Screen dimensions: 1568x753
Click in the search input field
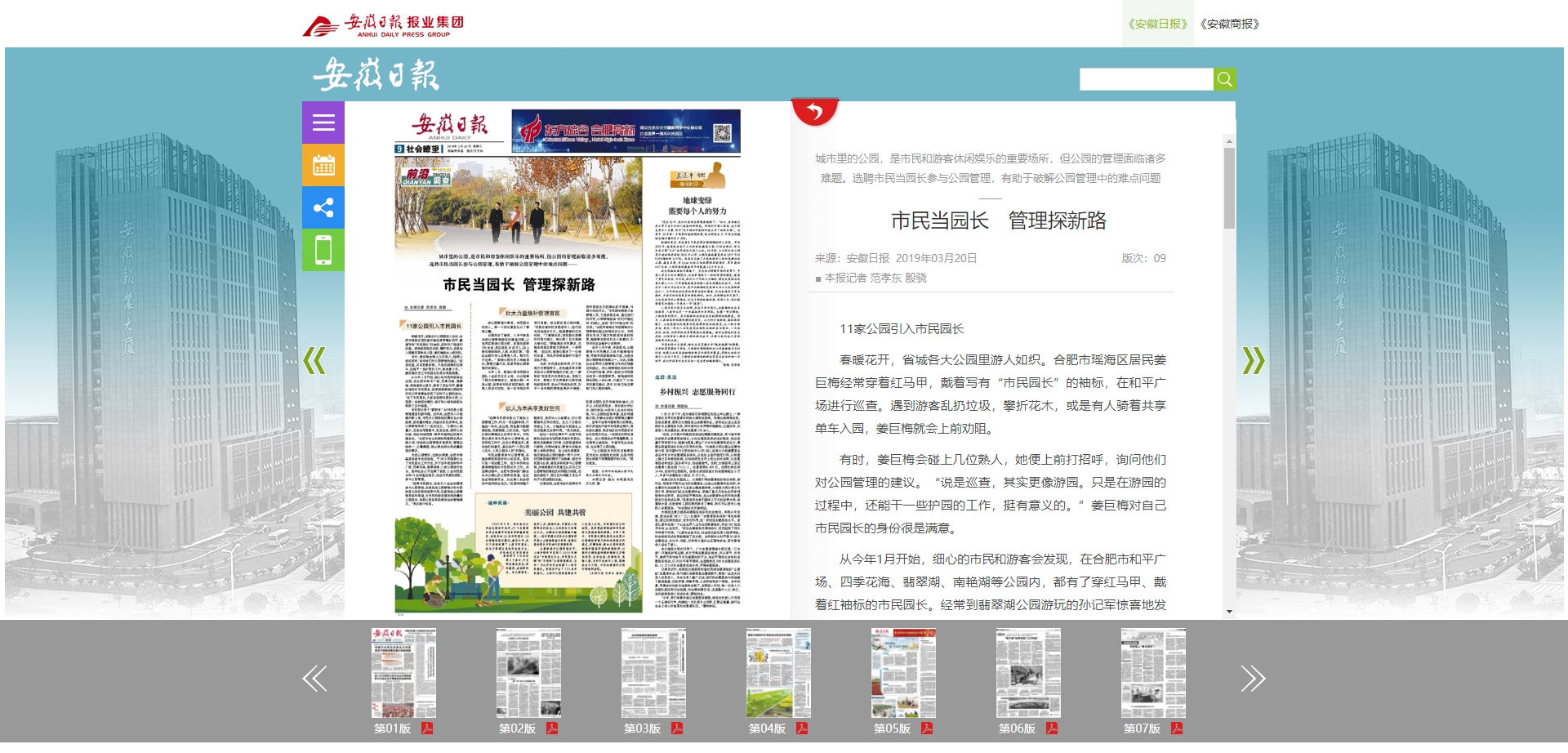[x=1146, y=79]
